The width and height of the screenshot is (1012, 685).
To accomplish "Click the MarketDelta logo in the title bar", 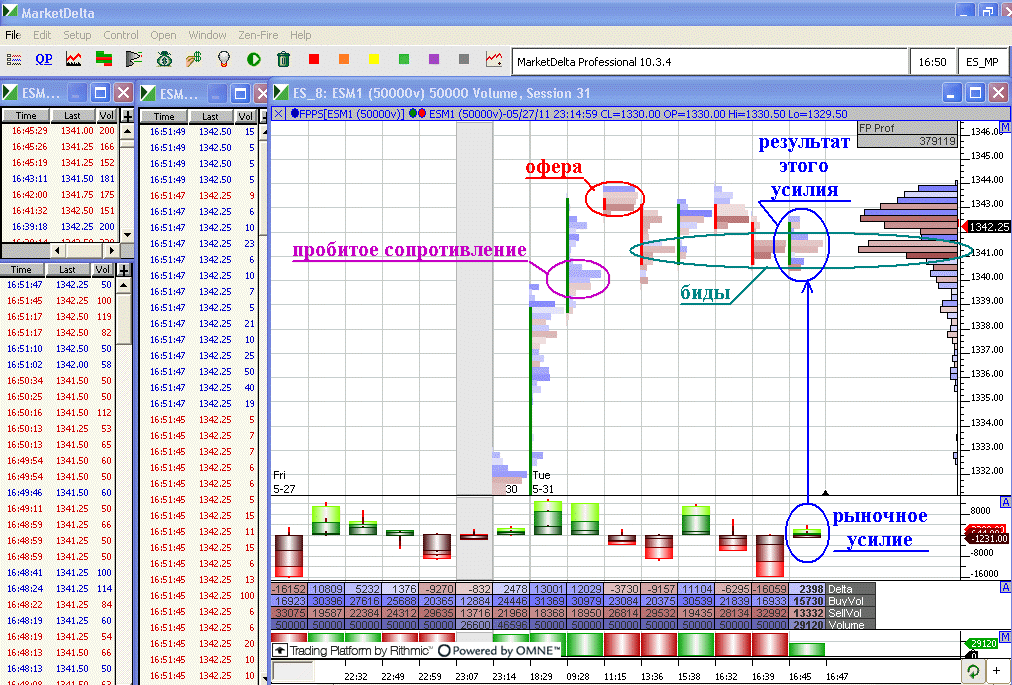I will pos(10,12).
